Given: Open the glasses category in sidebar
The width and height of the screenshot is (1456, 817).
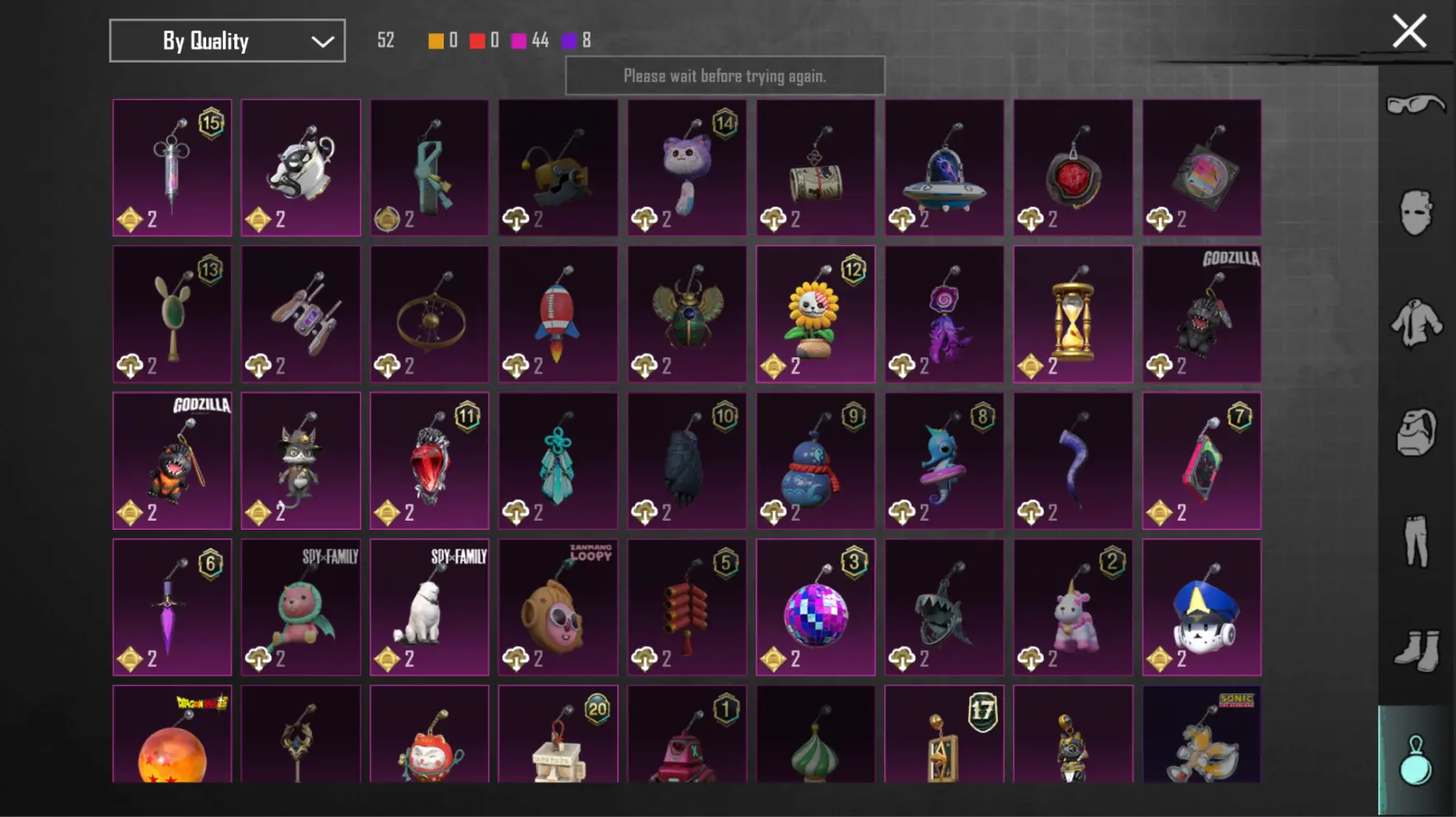Looking at the screenshot, I should [1416, 106].
